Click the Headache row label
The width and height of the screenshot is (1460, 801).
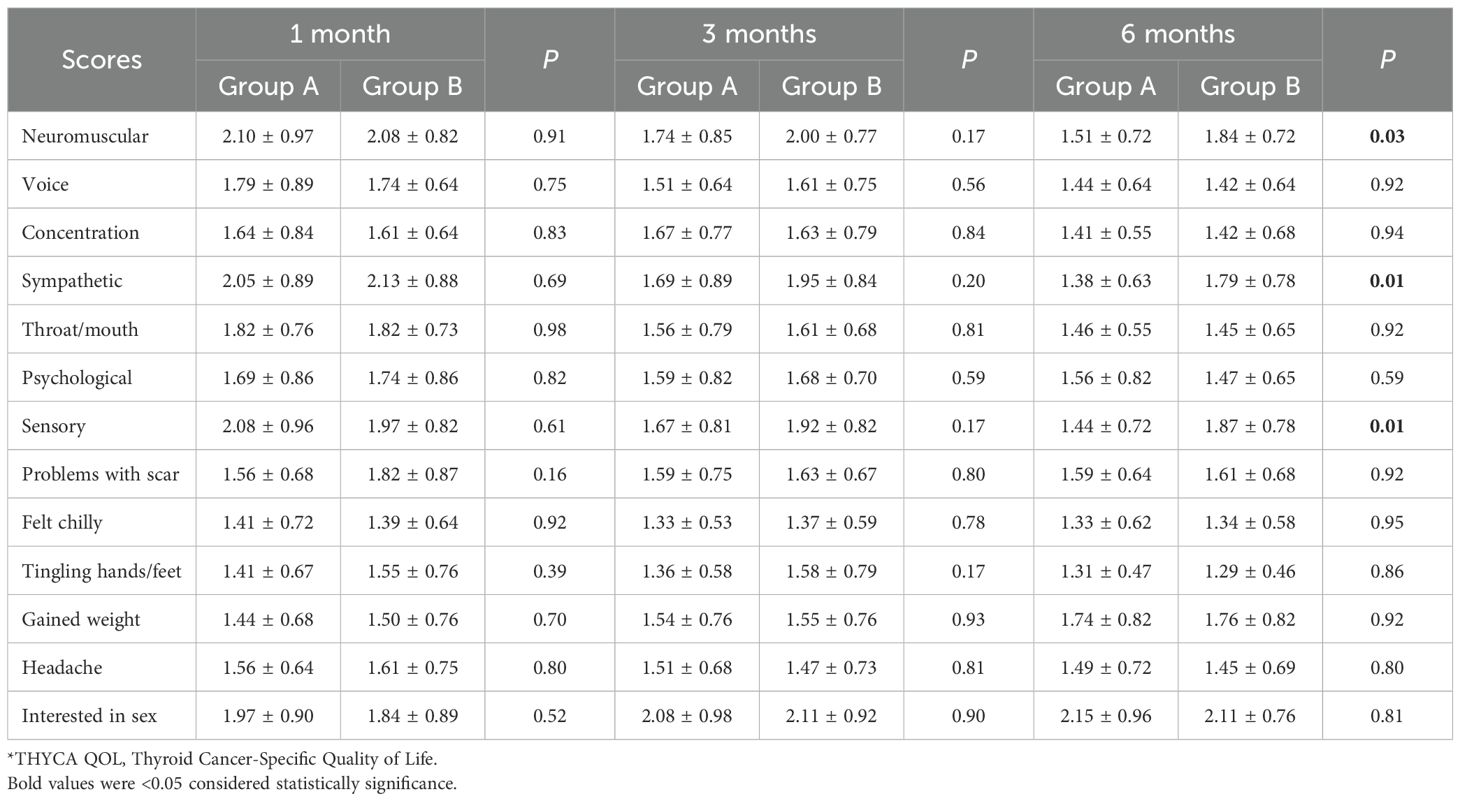coord(58,668)
